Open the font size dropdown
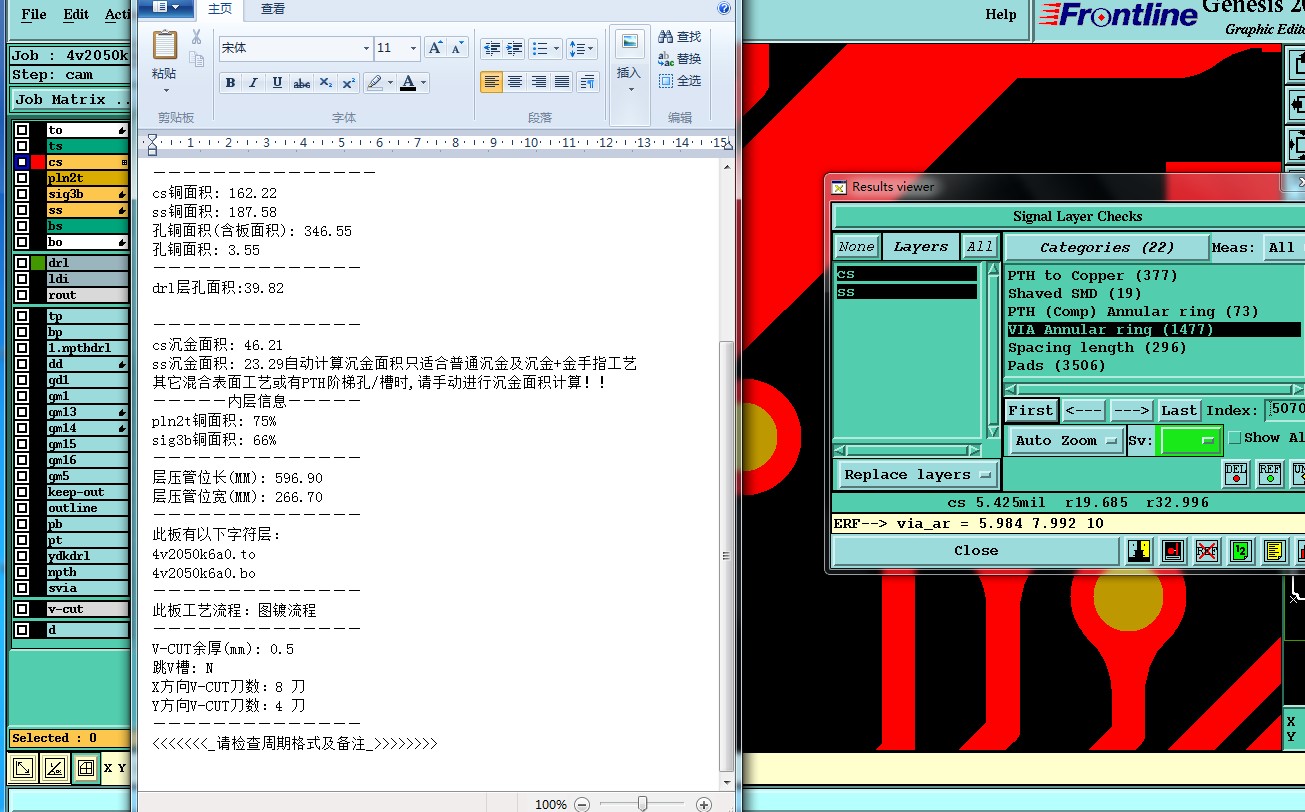Screen dimensions: 1305x812 tap(413, 48)
